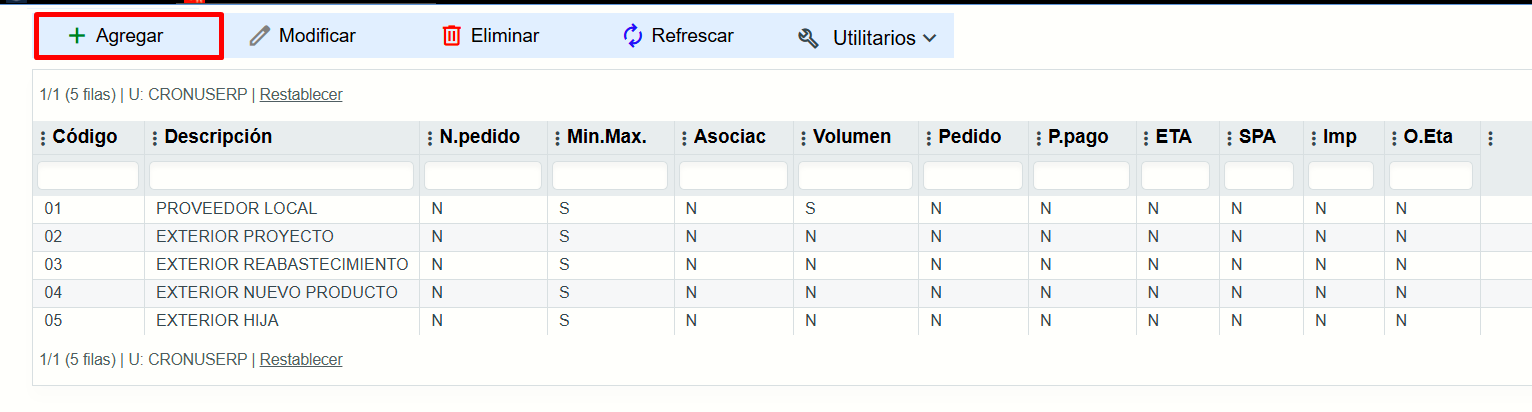Click the blue Refrescar arrows icon
The height and width of the screenshot is (412, 1532).
[632, 36]
